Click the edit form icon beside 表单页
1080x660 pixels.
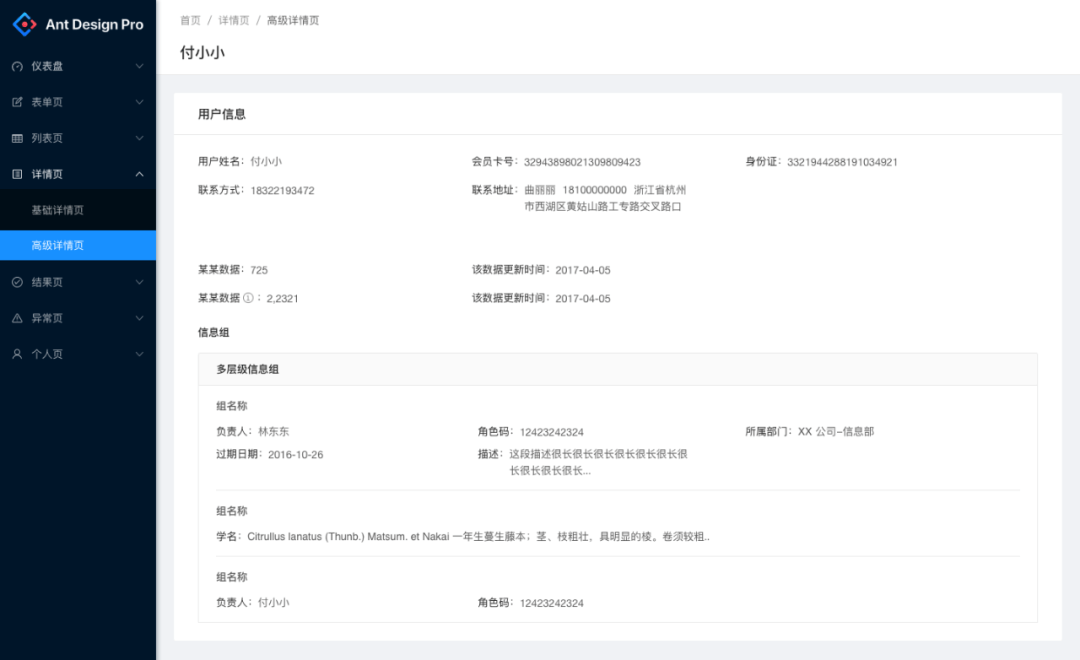pos(17,102)
